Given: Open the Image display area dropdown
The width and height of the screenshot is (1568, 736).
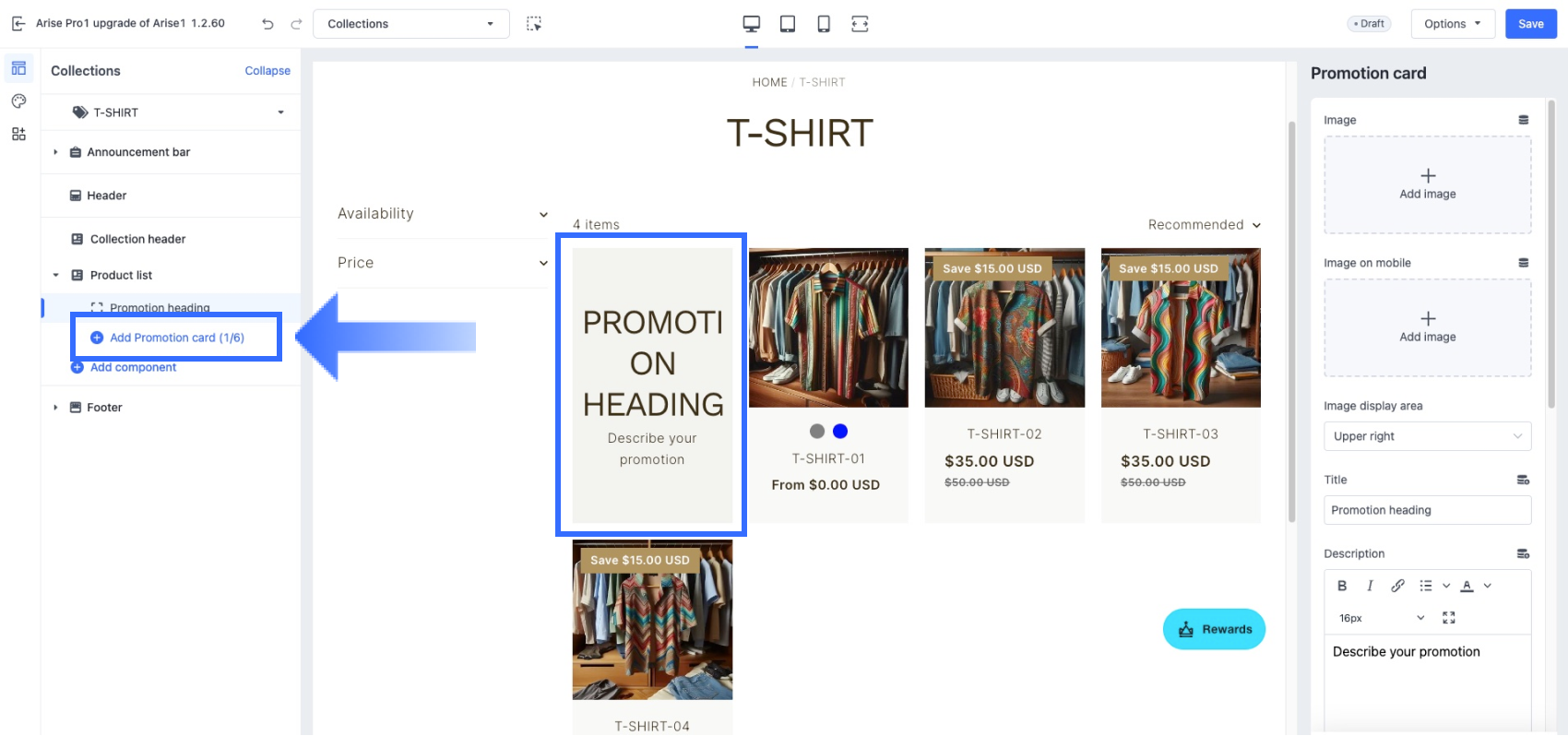Looking at the screenshot, I should (1427, 436).
